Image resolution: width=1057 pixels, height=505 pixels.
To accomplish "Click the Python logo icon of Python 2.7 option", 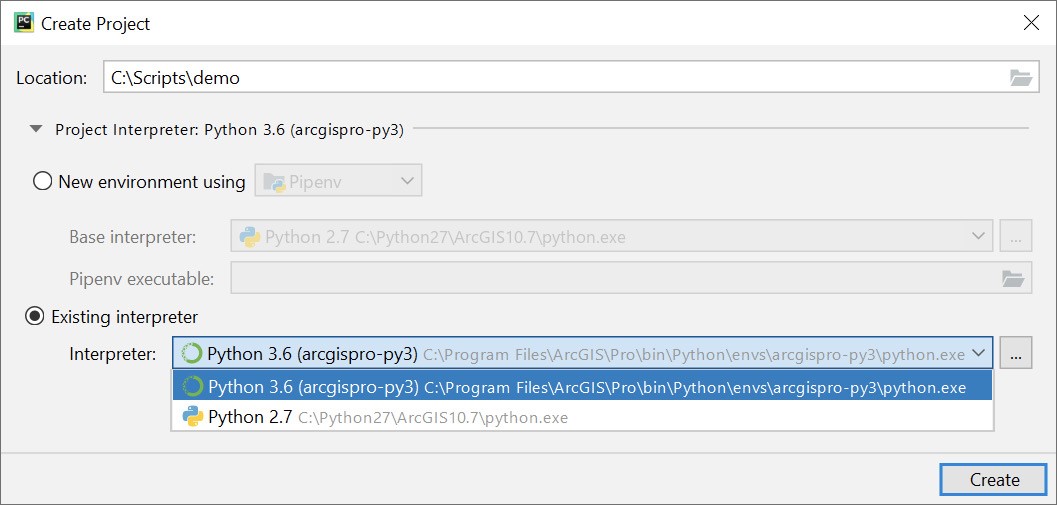I will click(x=193, y=417).
